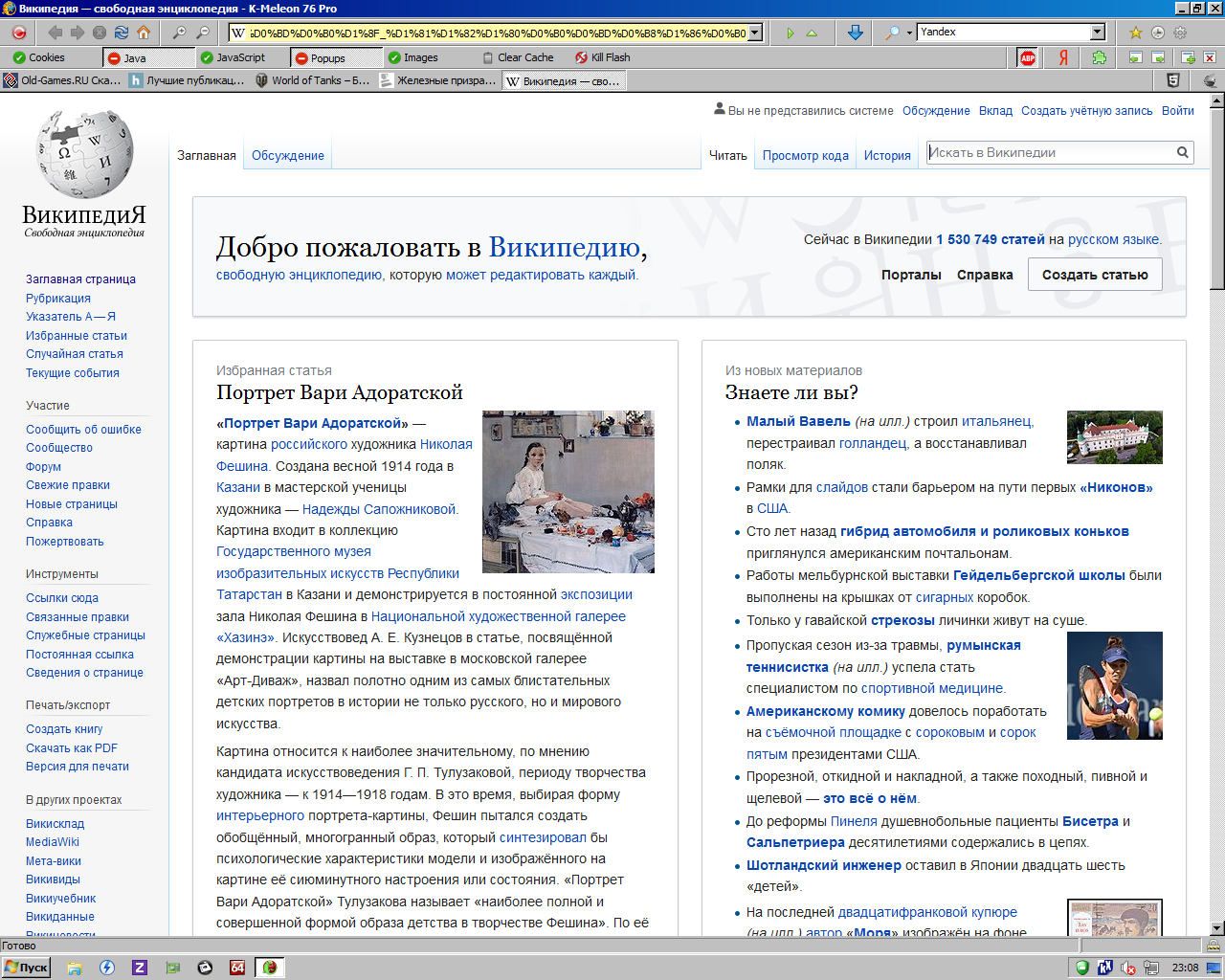This screenshot has height=980, width=1225.
Task: Open Создать учётную запись link
Action: point(1087,111)
